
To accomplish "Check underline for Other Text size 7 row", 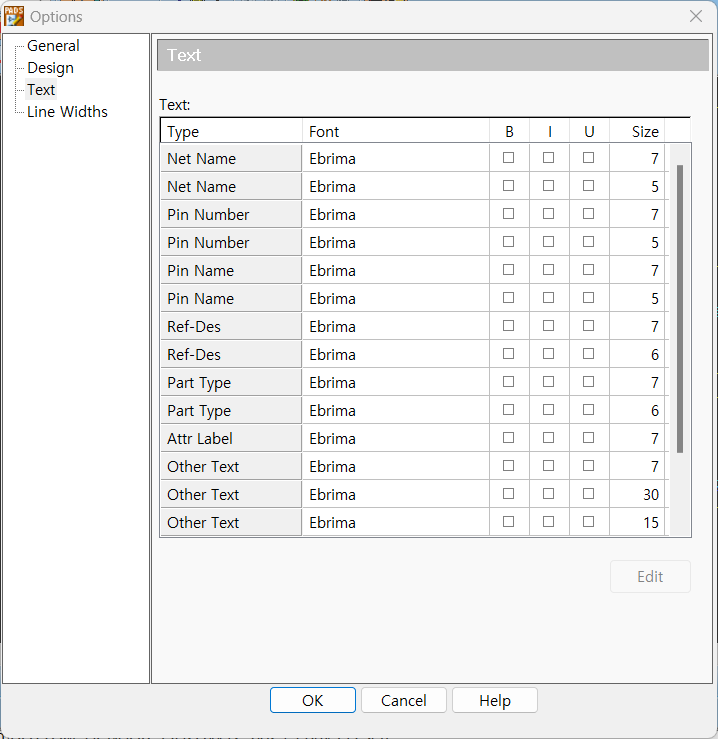I will coord(588,466).
